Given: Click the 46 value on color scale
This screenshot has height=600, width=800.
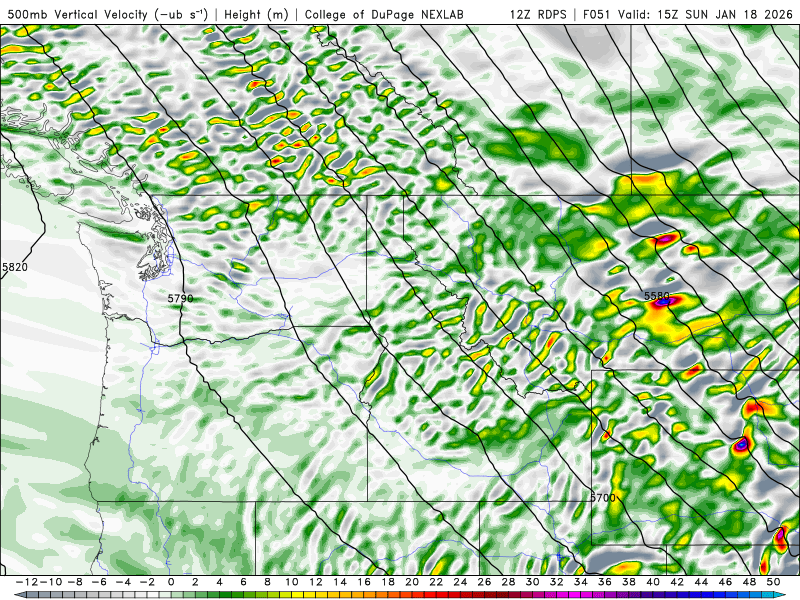Looking at the screenshot, I should point(725,582).
